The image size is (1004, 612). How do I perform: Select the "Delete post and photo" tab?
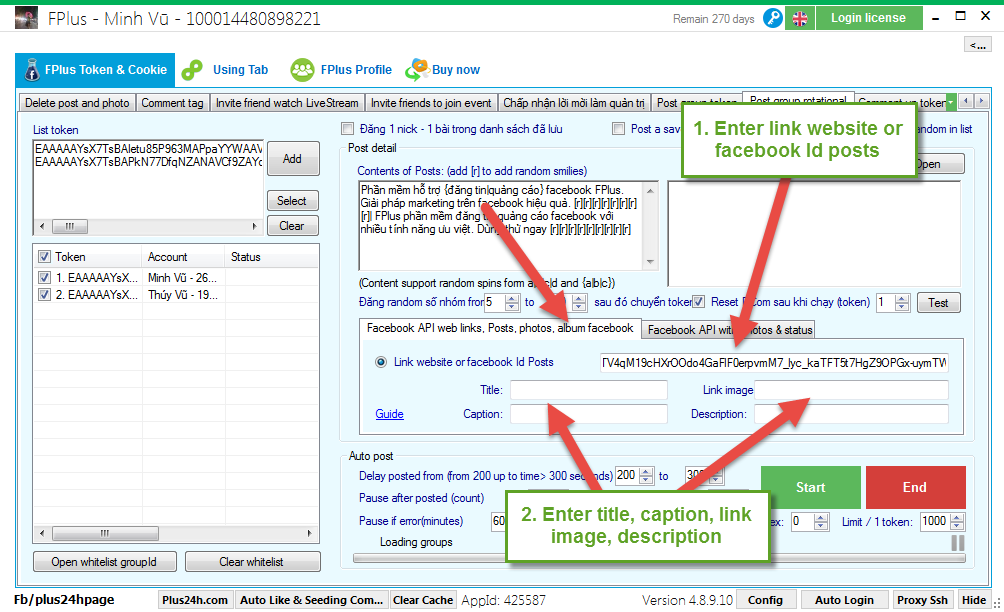coord(77,103)
